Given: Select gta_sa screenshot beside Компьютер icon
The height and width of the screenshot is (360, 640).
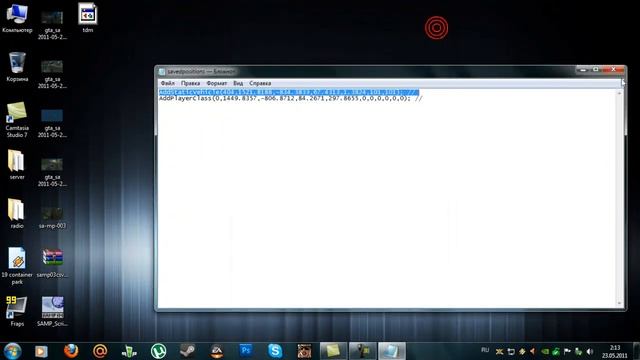Looking at the screenshot, I should pyautogui.click(x=52, y=25).
